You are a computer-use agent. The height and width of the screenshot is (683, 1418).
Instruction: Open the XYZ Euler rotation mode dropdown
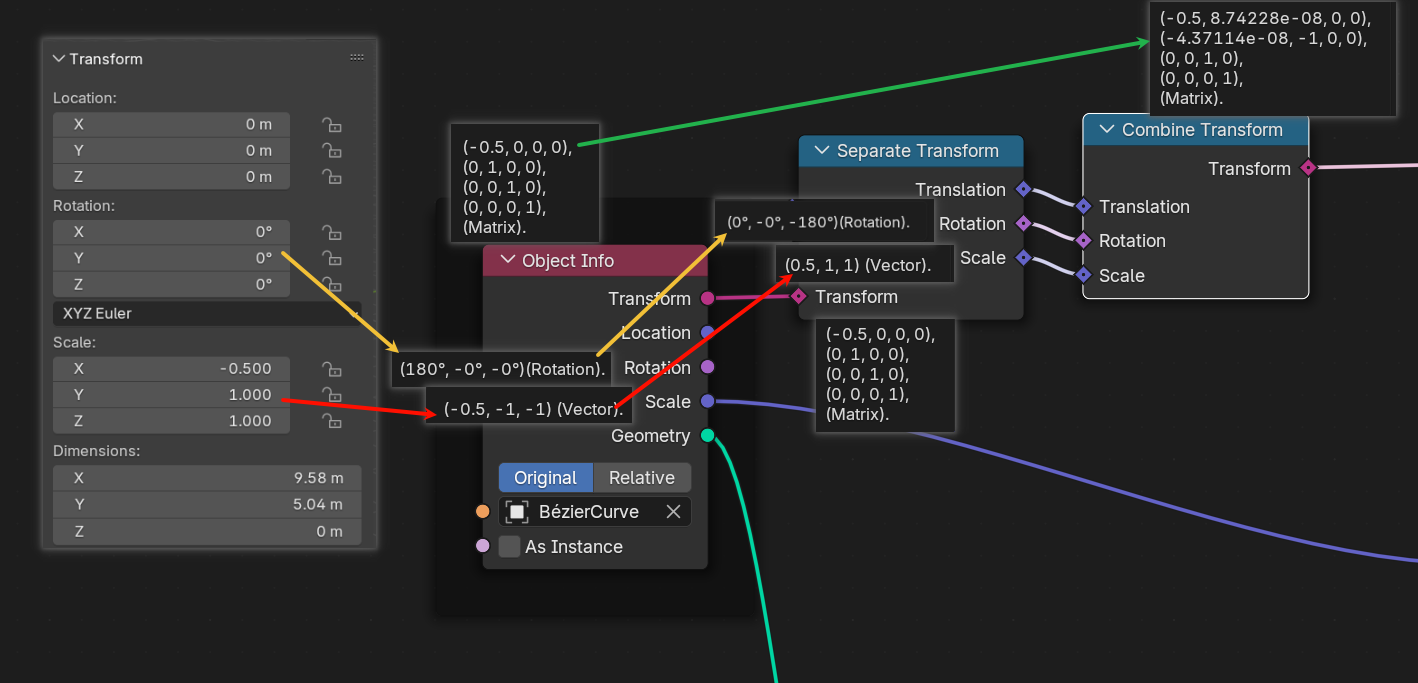click(x=207, y=313)
